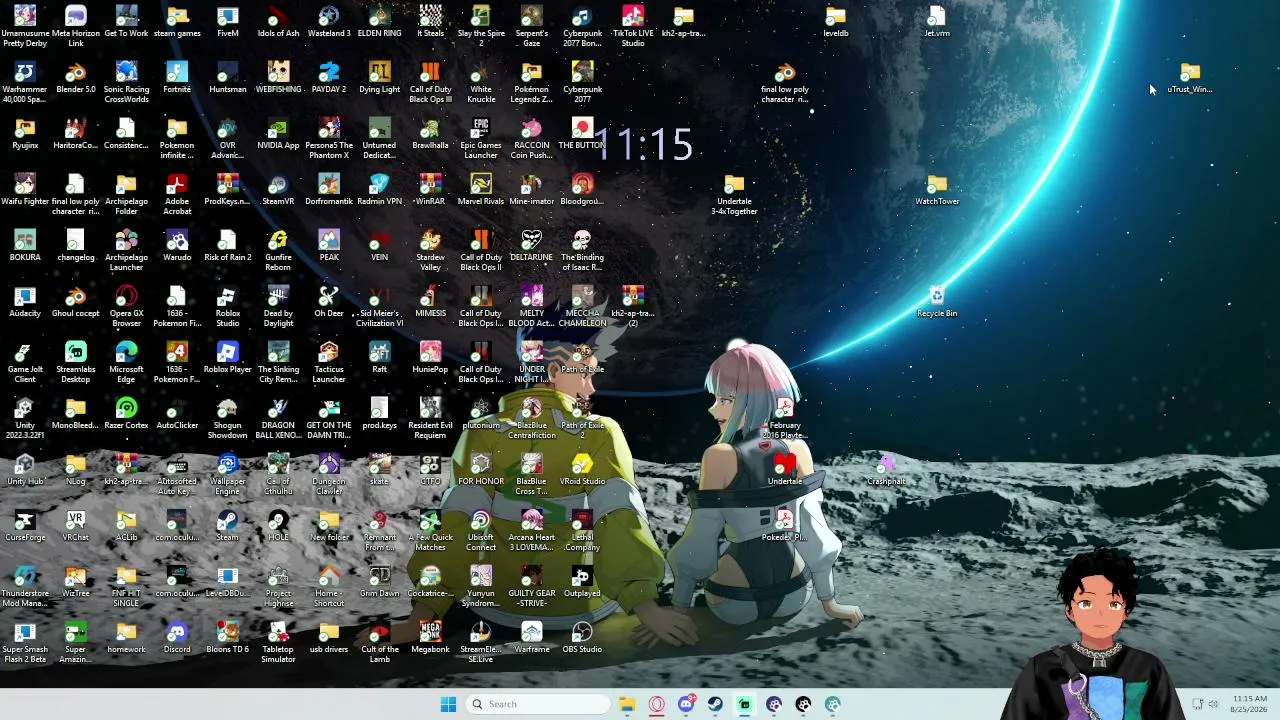Click the Blender 5.0 desktop icon
Viewport: 1280px width, 720px height.
76,78
